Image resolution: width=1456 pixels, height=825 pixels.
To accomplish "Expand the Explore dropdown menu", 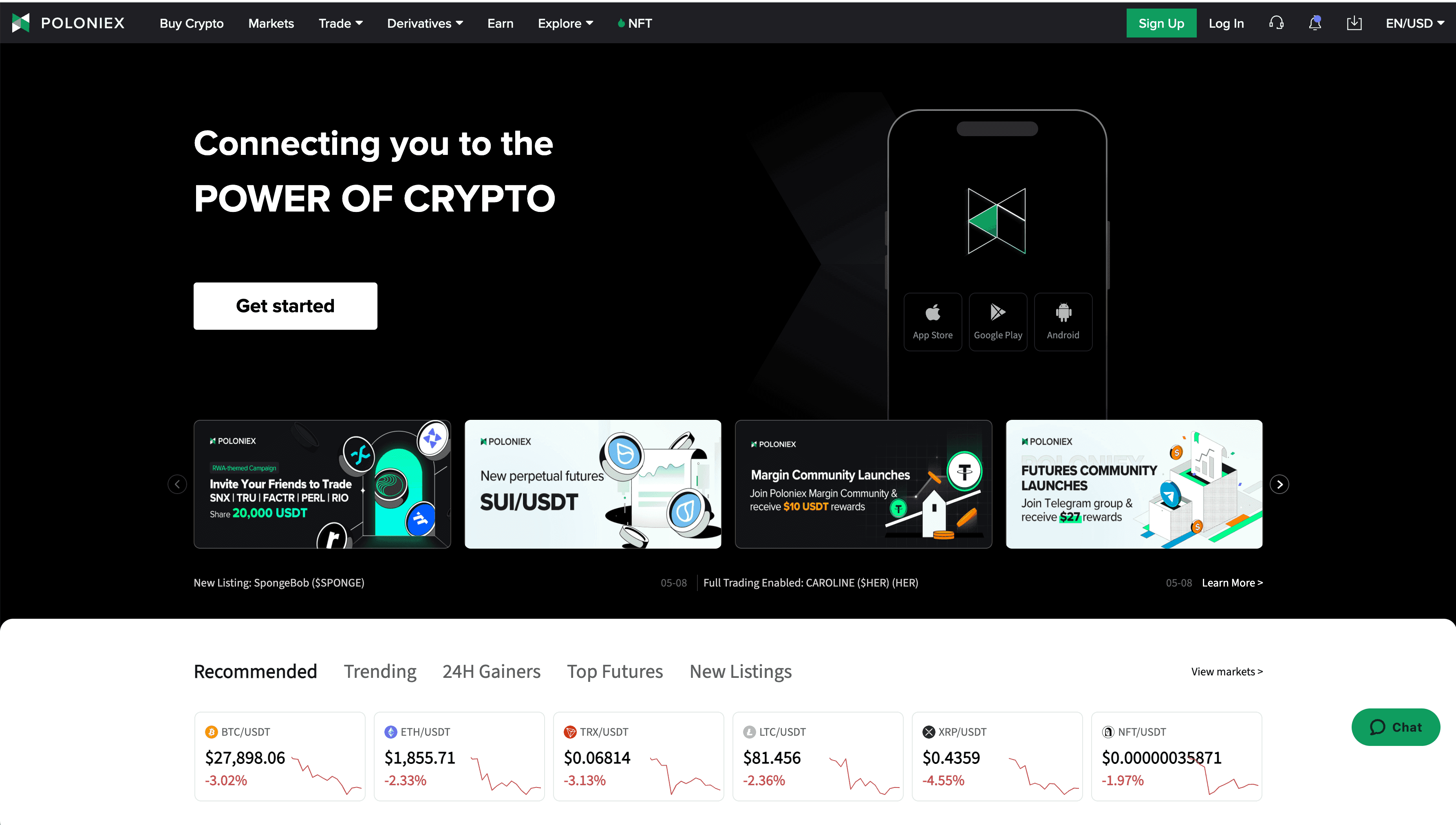I will [x=565, y=23].
